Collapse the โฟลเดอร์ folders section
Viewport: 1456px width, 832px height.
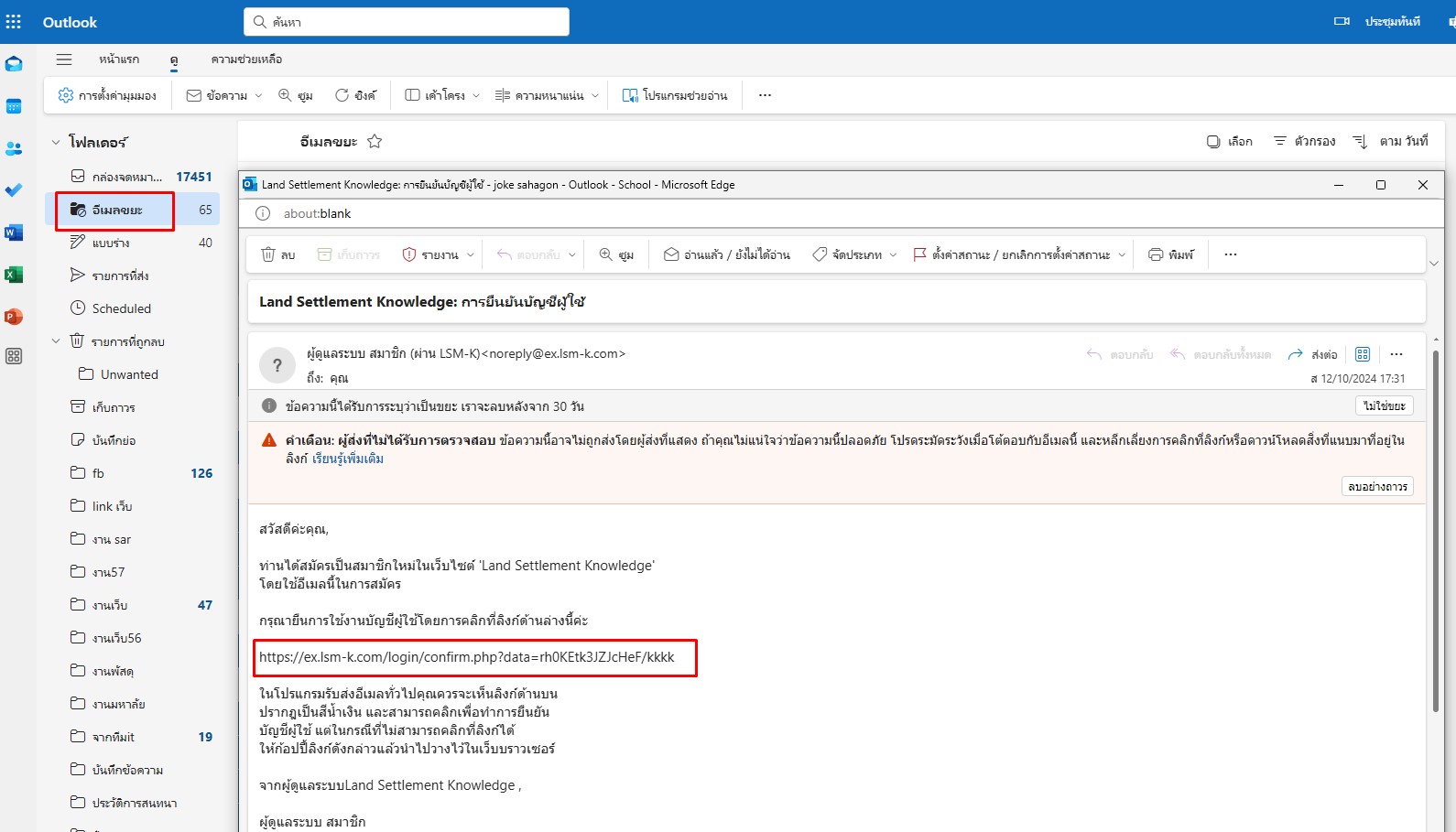pyautogui.click(x=56, y=142)
